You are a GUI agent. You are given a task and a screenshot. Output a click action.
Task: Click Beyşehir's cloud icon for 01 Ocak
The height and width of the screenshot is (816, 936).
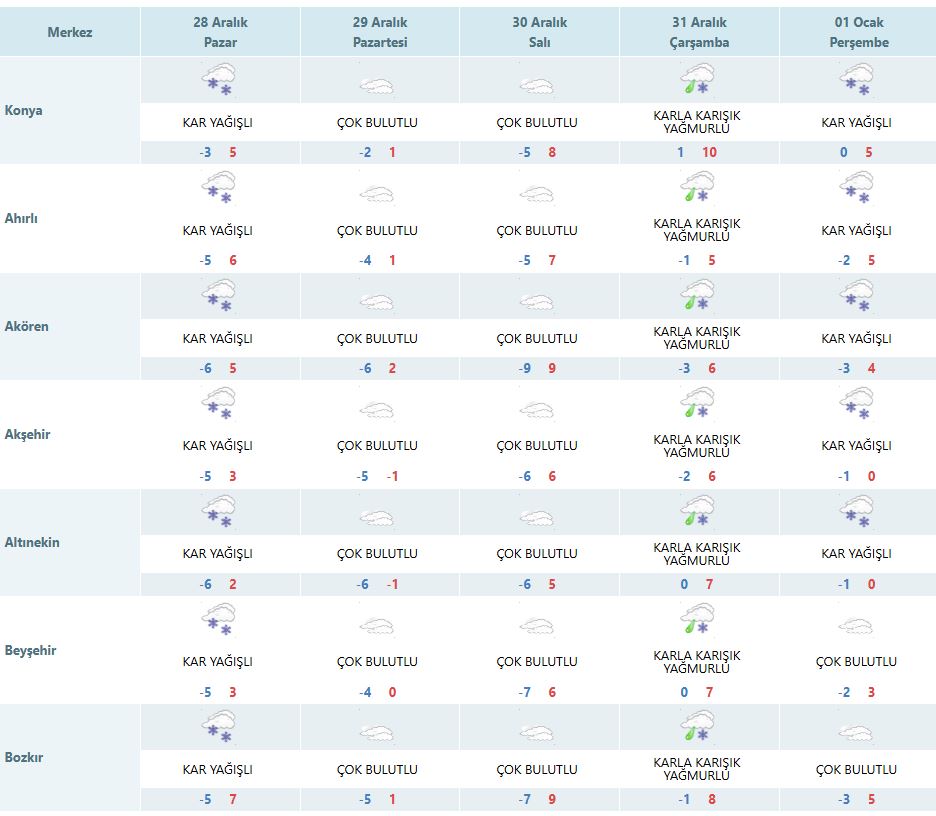click(857, 626)
